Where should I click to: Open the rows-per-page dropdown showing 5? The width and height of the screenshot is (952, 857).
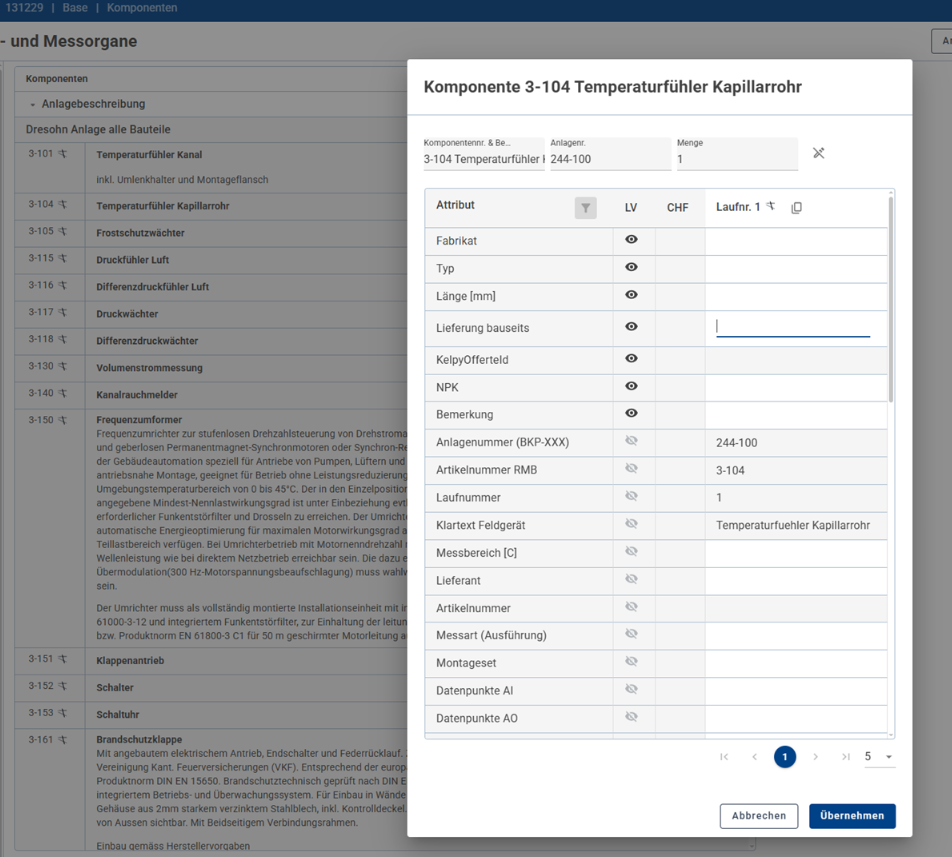click(879, 757)
